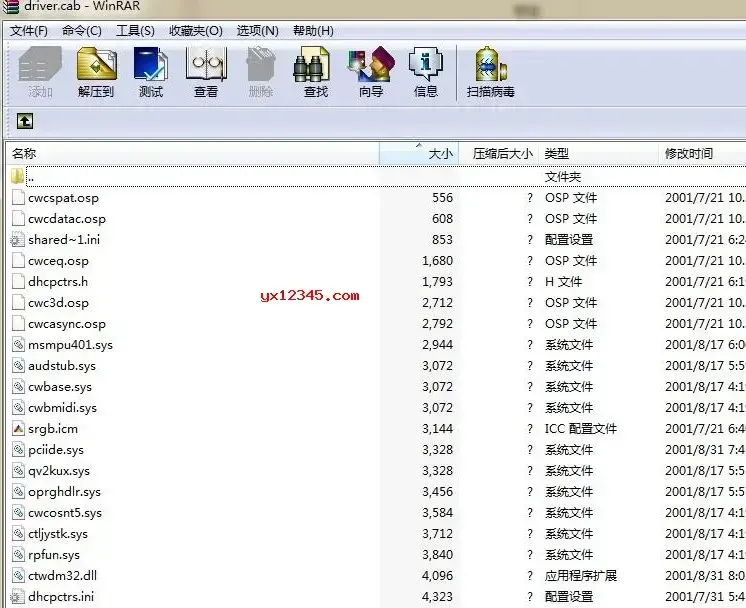Select file ctljystk.sys
746x608 pixels.
[x=58, y=534]
